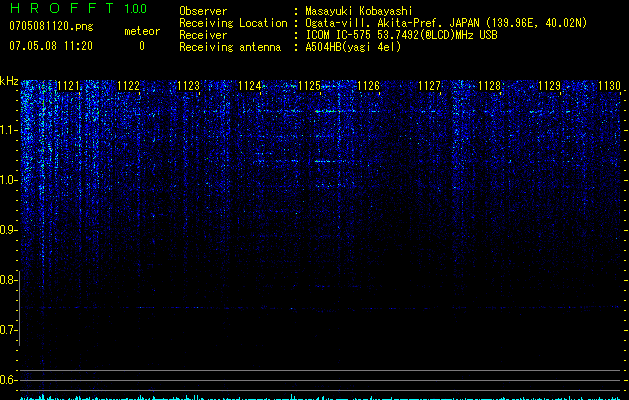The image size is (629, 400).
Task: Click the kHz axis unit label
Action: (9, 81)
